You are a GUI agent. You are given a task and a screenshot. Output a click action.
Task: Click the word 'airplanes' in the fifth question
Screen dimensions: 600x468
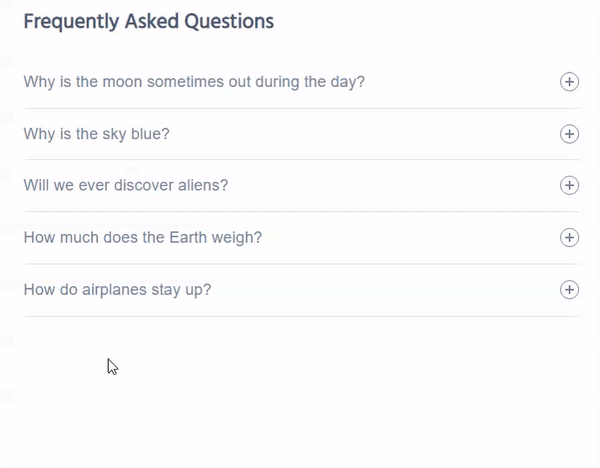[x=114, y=290]
